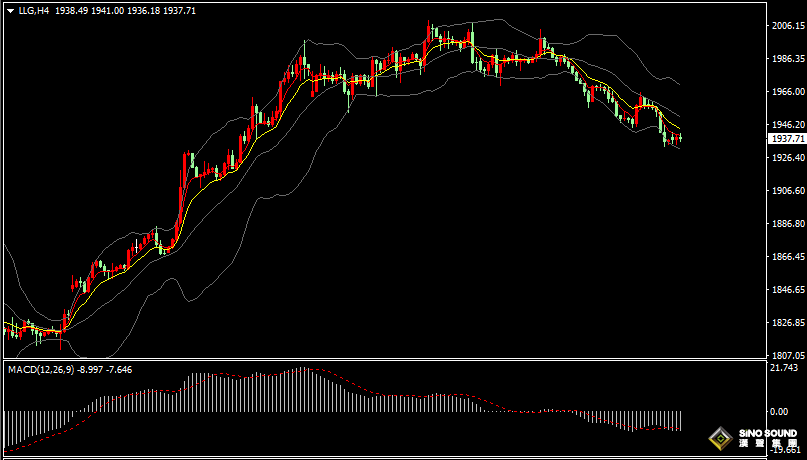
Task: Click the 1946.20 price axis label
Action: [x=786, y=125]
